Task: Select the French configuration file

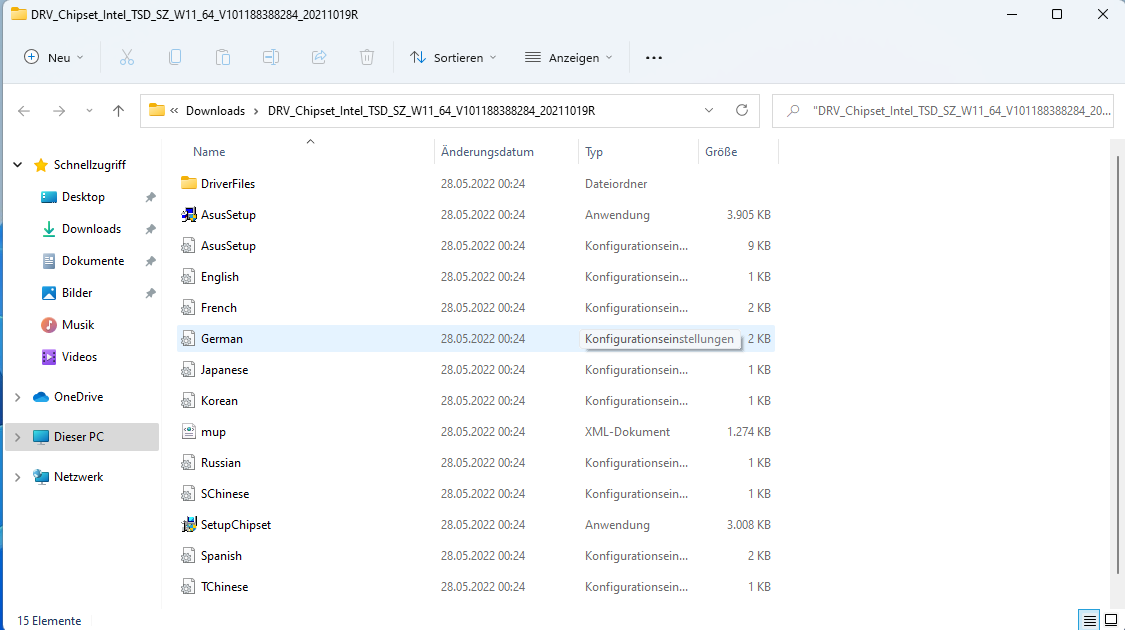Action: pos(476,308)
